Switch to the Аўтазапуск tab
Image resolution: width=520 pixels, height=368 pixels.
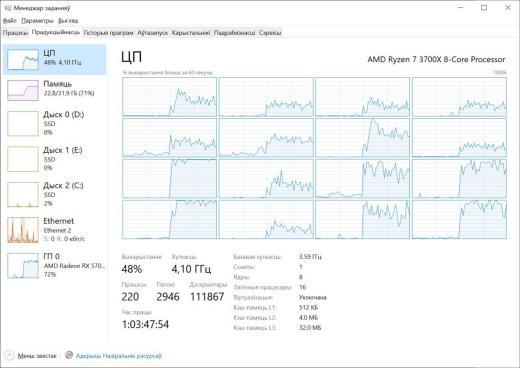pos(153,33)
